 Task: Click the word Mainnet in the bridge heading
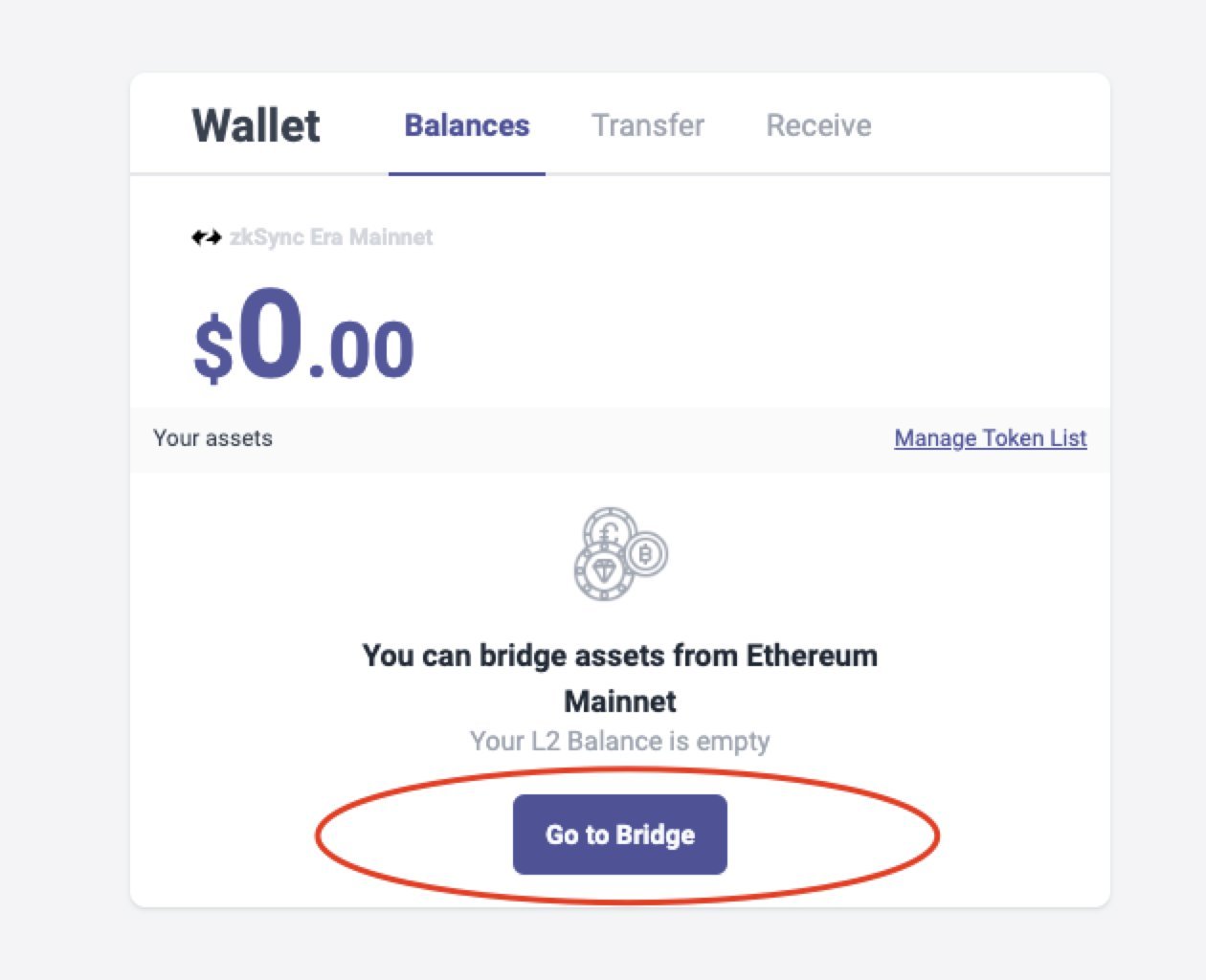point(619,702)
